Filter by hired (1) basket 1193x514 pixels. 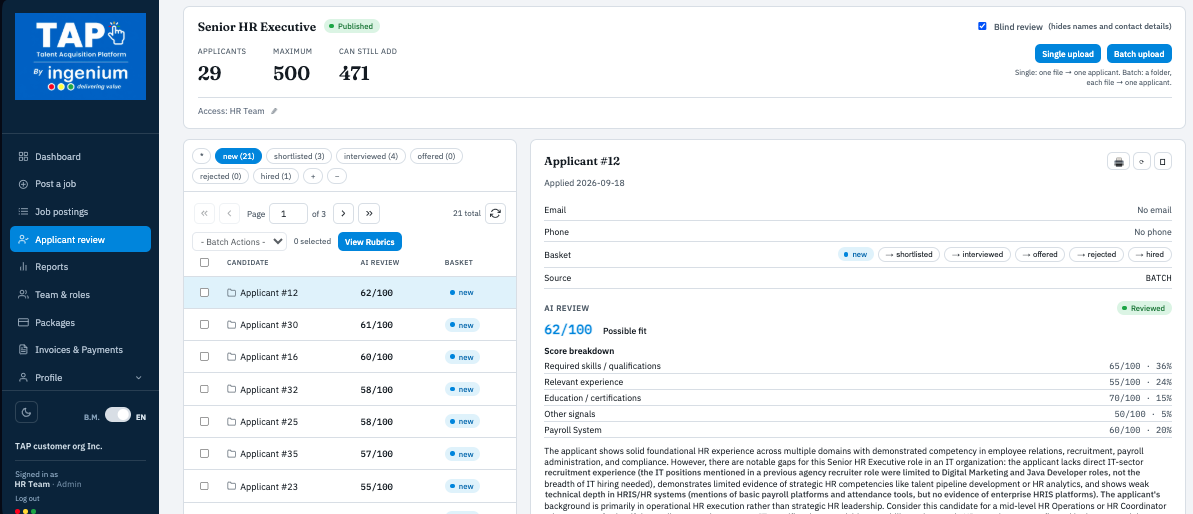tap(275, 176)
